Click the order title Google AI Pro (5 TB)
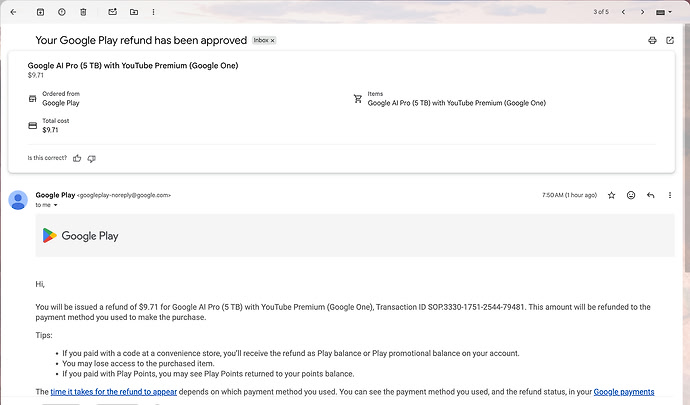 click(133, 66)
